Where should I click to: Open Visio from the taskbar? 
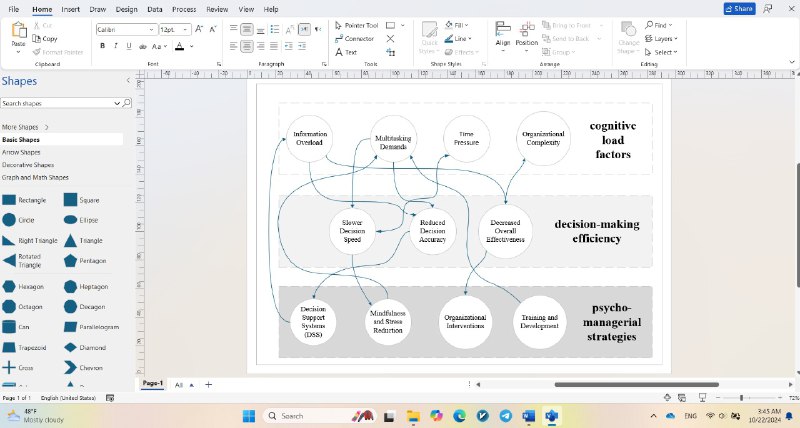pyautogui.click(x=551, y=416)
